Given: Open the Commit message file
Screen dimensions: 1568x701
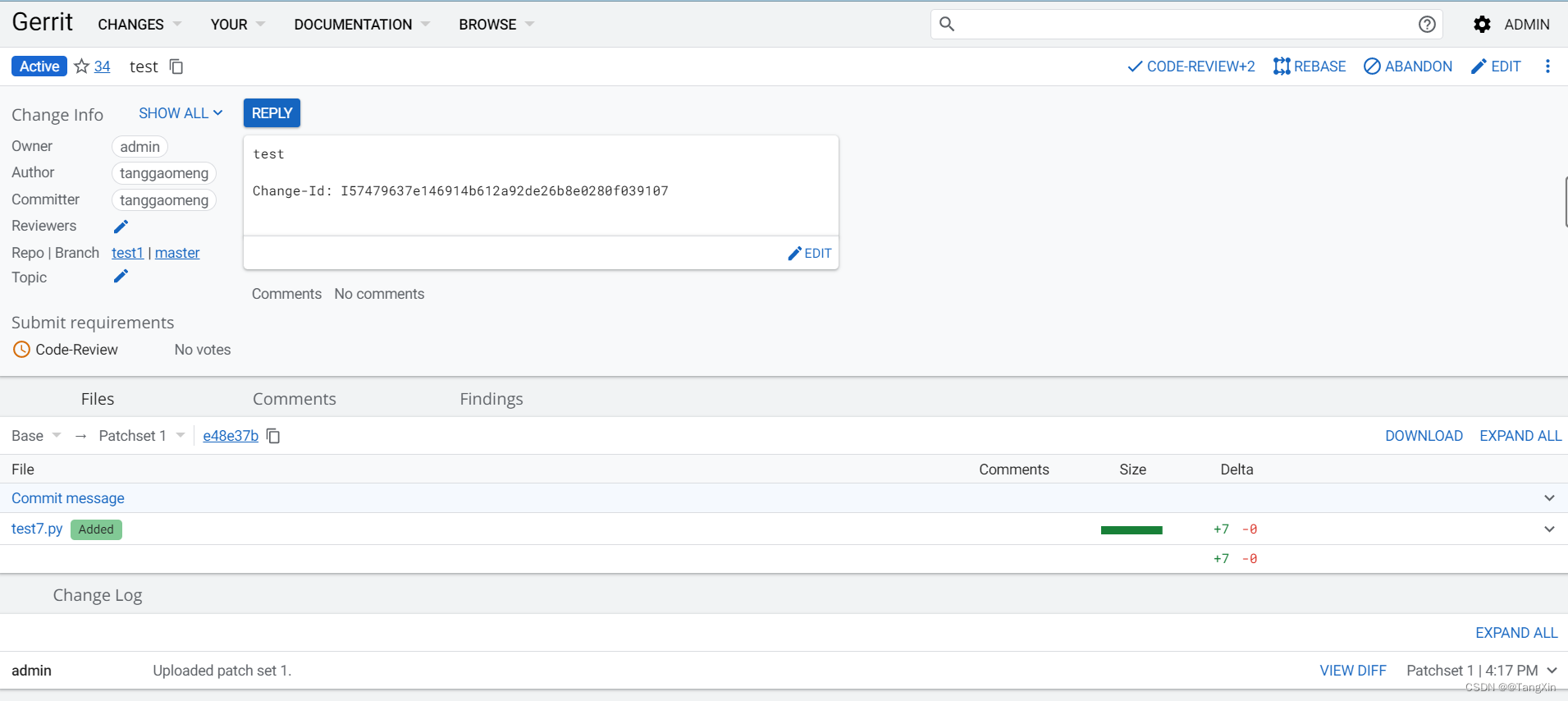Looking at the screenshot, I should (x=68, y=498).
